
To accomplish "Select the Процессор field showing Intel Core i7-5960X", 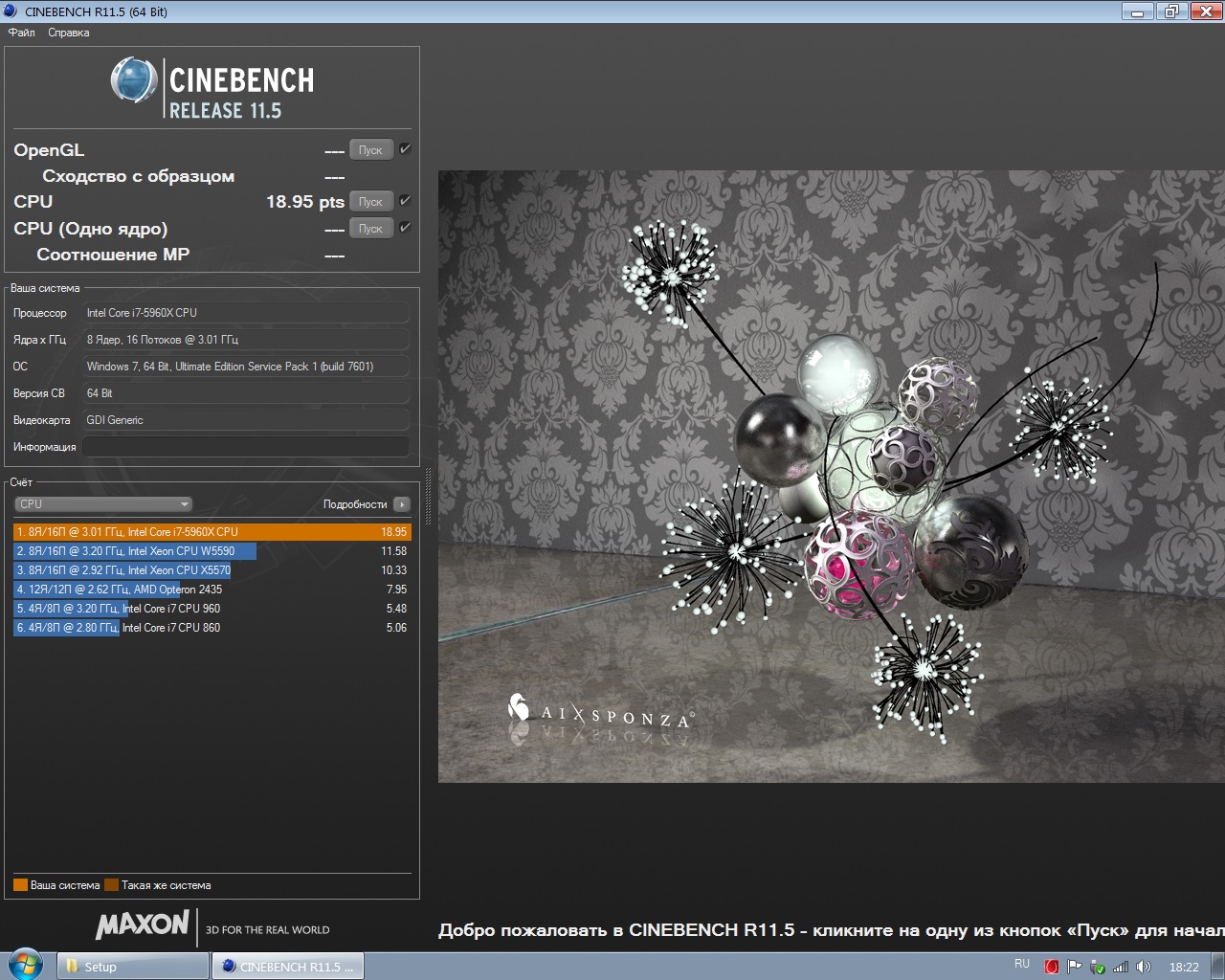I will coord(246,313).
